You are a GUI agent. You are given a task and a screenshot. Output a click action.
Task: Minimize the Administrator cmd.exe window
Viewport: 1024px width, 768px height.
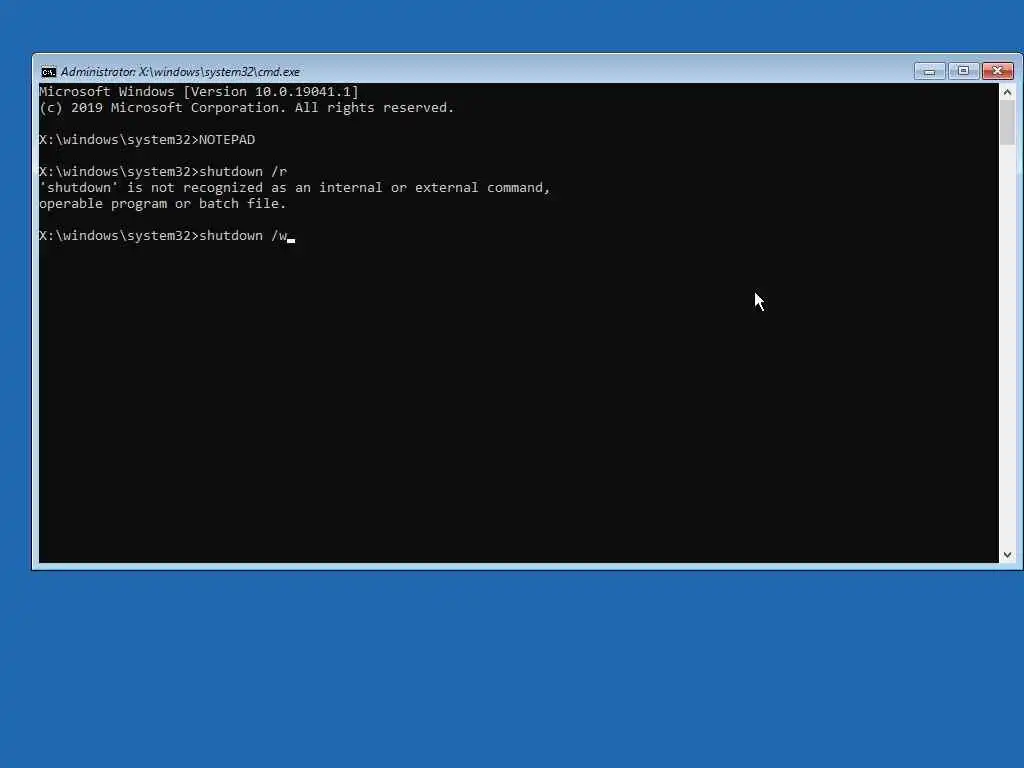929,71
